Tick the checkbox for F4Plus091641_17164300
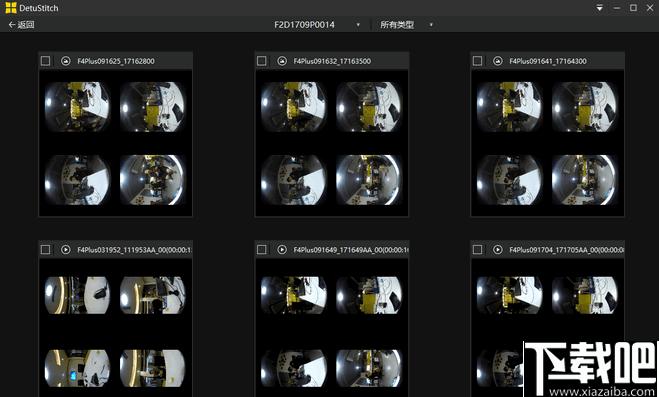Screen dimensions: 659x397 pyautogui.click(x=477, y=61)
